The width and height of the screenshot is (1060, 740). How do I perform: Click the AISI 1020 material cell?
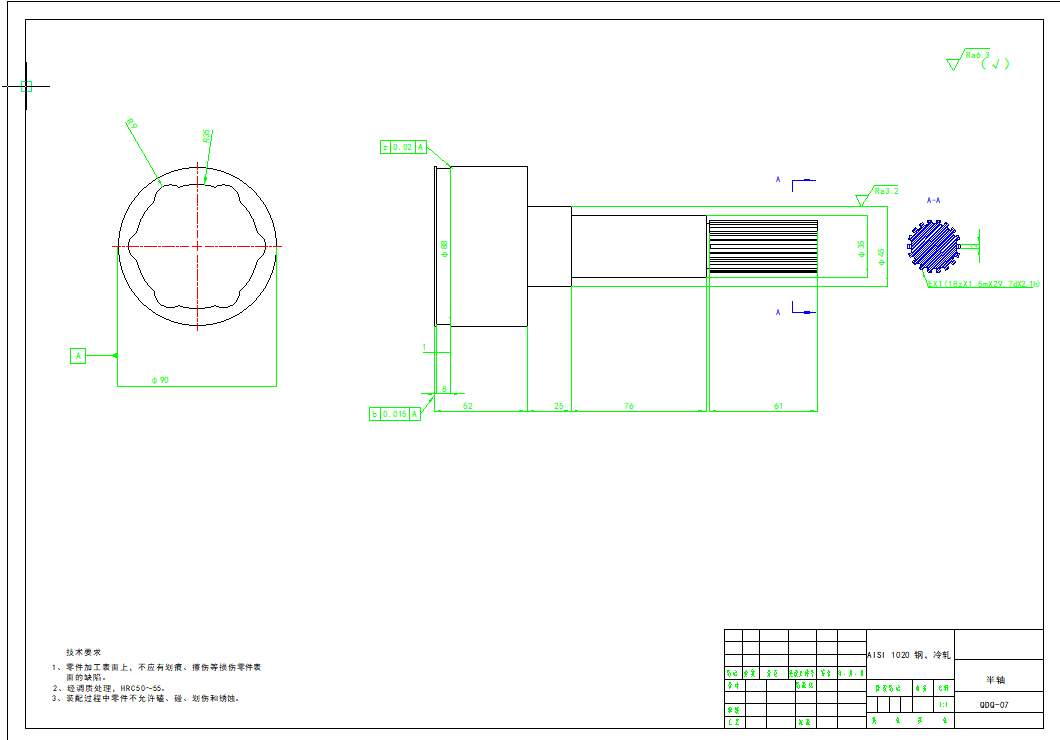(x=910, y=654)
